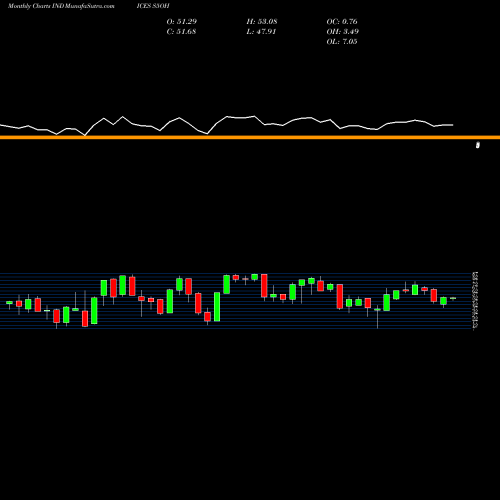Select the low value L: 47.91

[x=261, y=31]
